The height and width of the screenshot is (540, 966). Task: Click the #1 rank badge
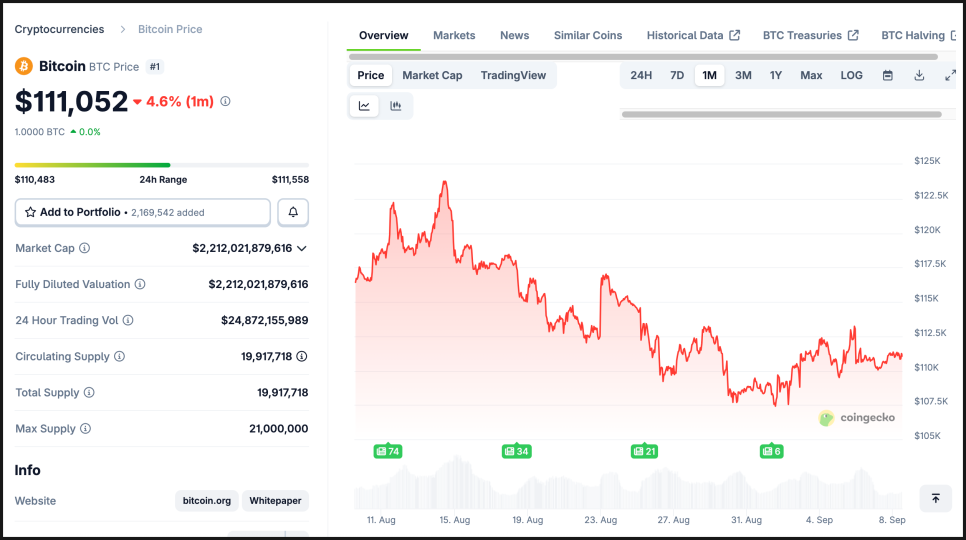[155, 66]
